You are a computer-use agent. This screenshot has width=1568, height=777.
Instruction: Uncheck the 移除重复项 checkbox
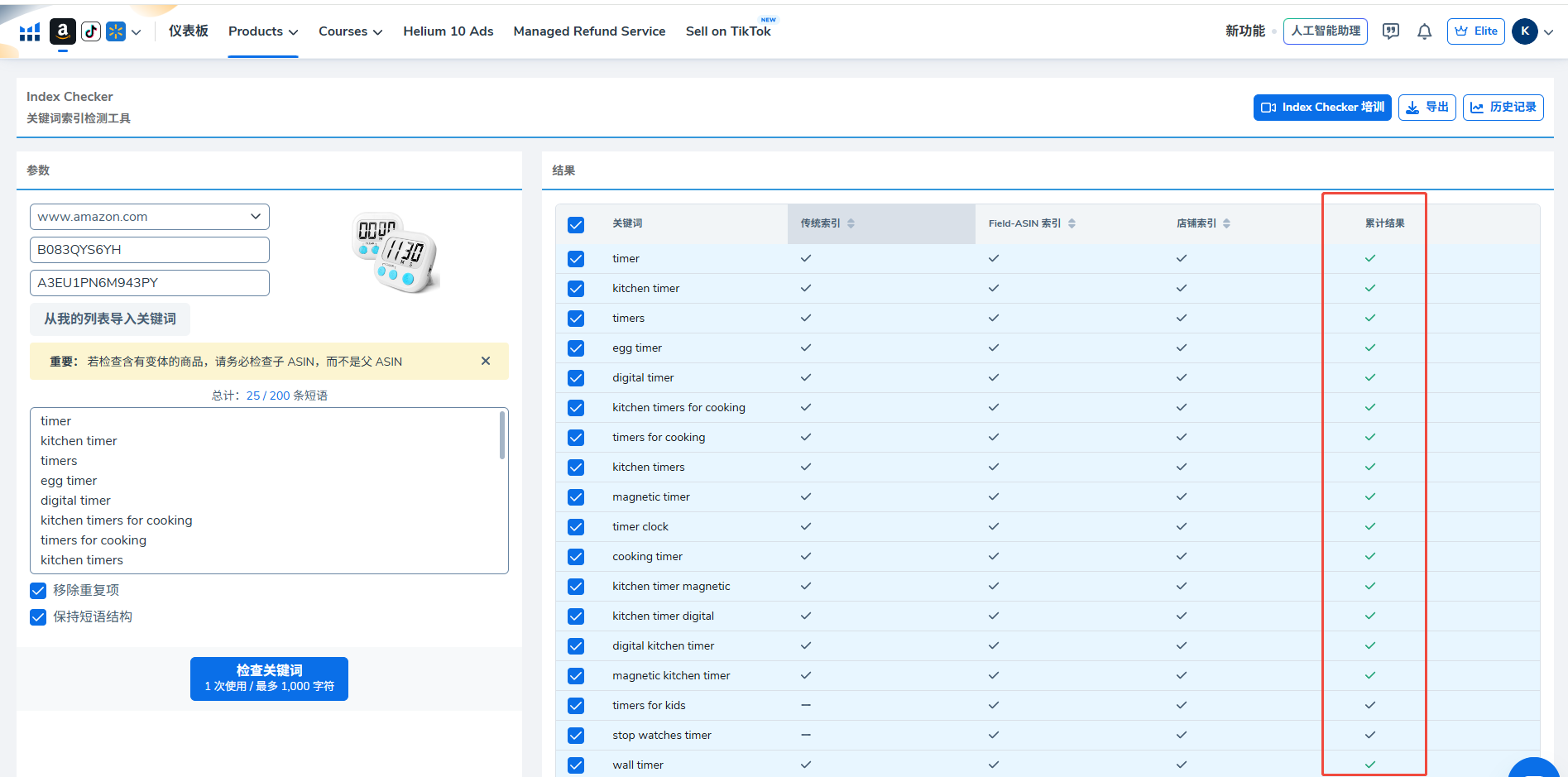click(38, 591)
